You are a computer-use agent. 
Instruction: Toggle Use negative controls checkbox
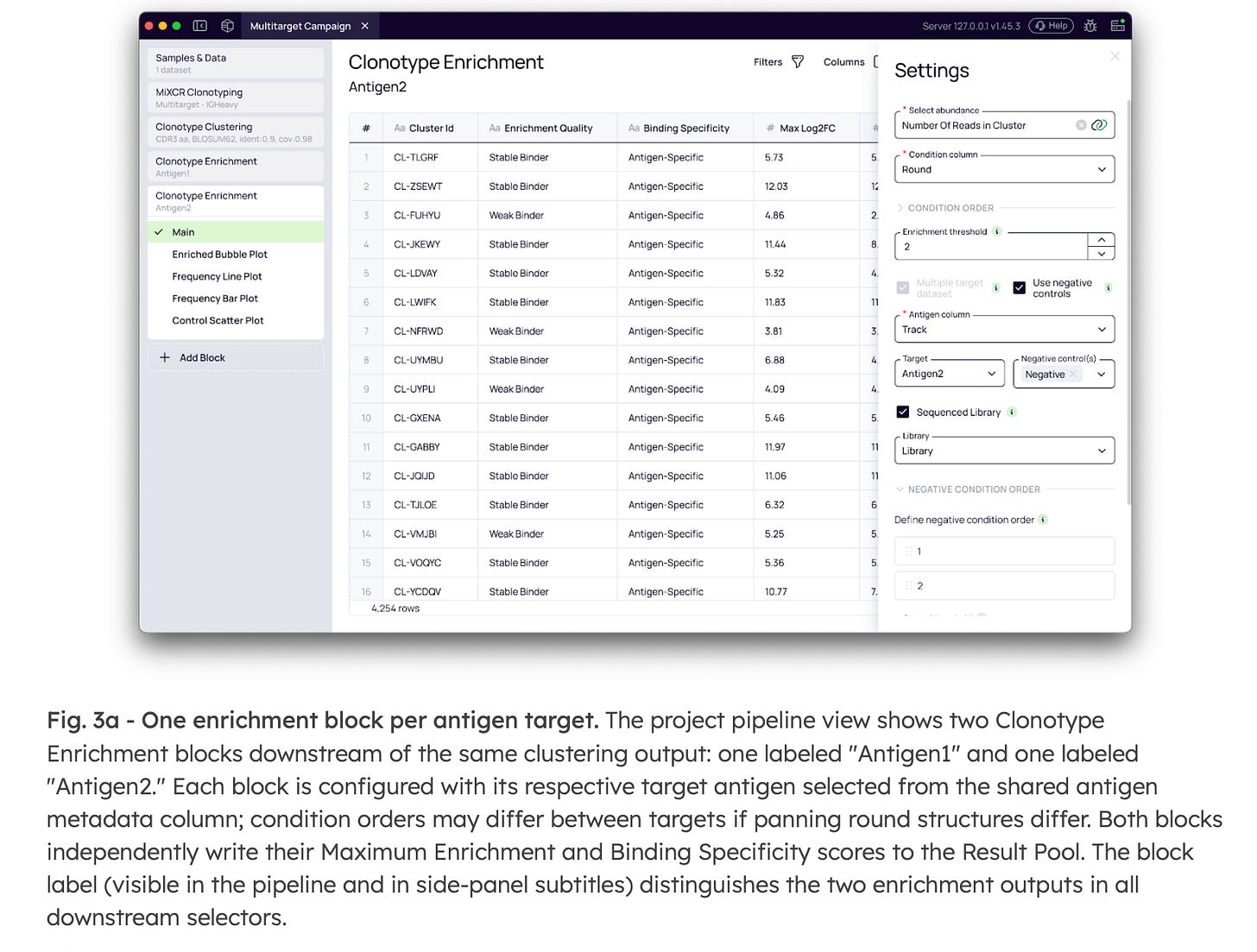1020,287
